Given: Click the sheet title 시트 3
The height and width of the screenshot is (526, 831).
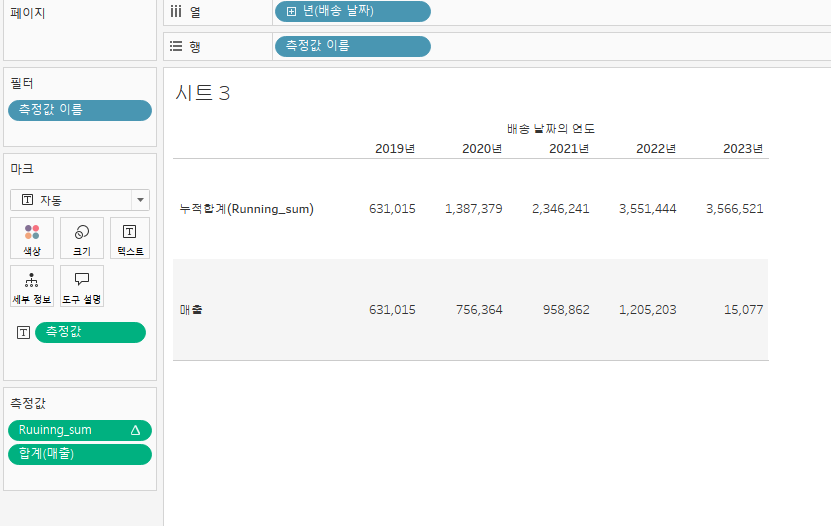Looking at the screenshot, I should tap(202, 93).
